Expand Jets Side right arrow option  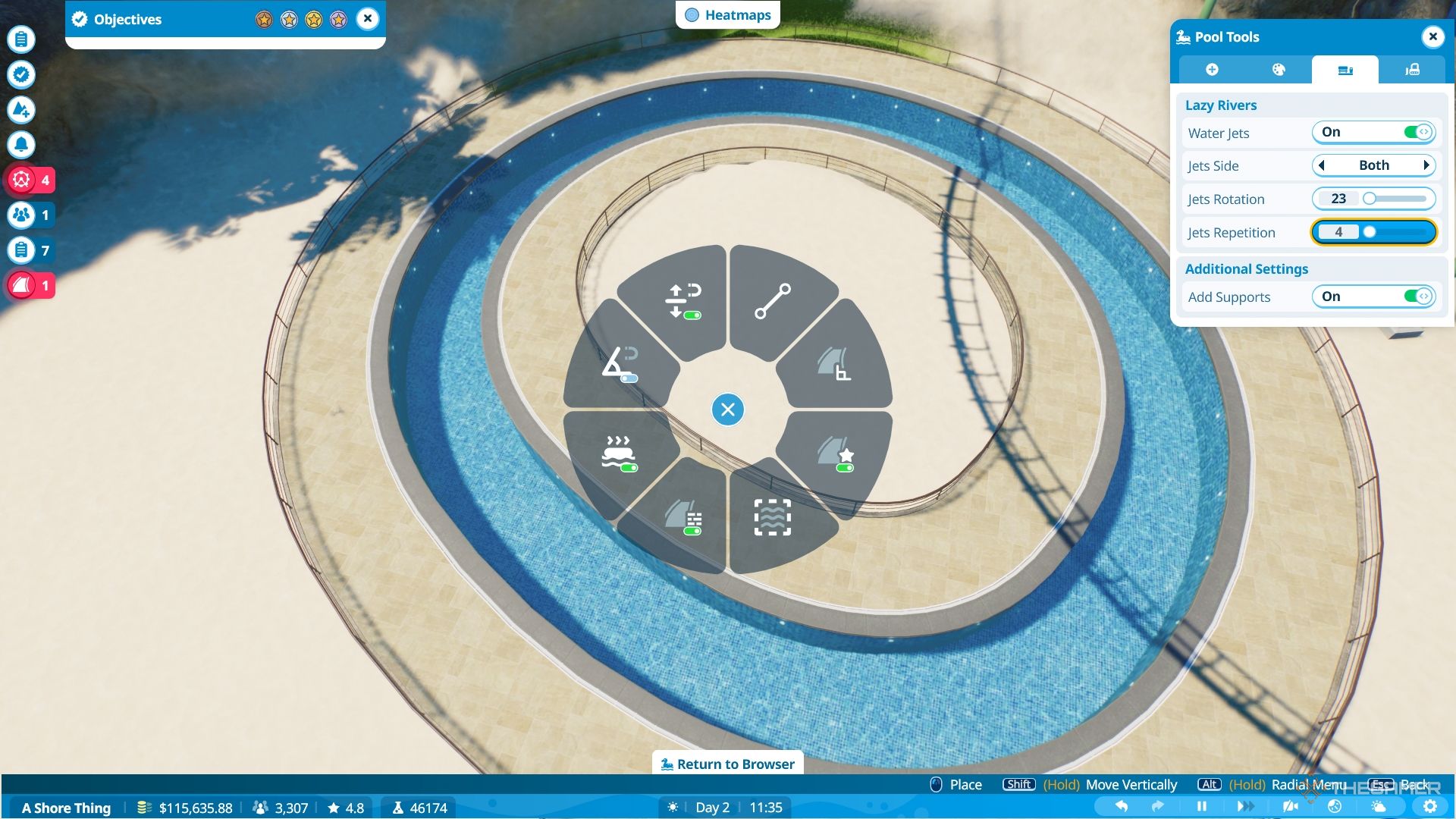(x=1427, y=164)
